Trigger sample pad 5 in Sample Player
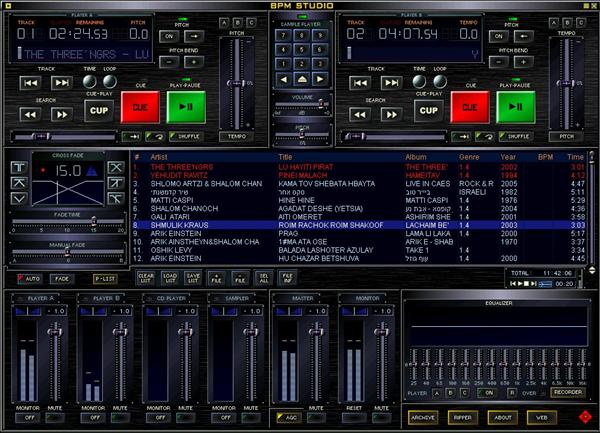600x433 pixels. (x=302, y=50)
